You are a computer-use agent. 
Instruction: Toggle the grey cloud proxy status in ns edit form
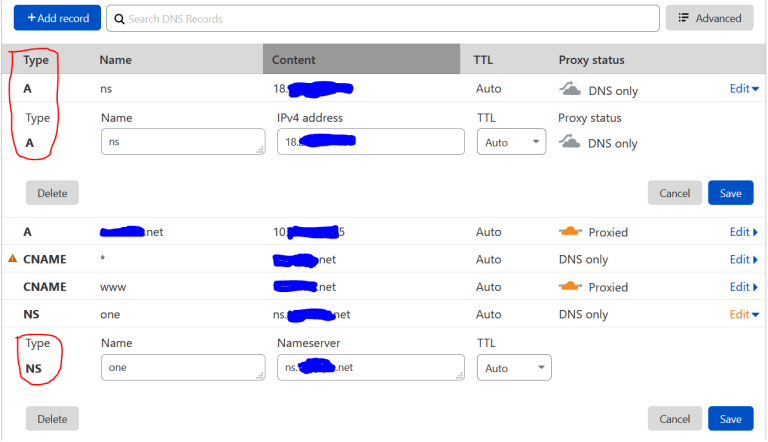571,142
